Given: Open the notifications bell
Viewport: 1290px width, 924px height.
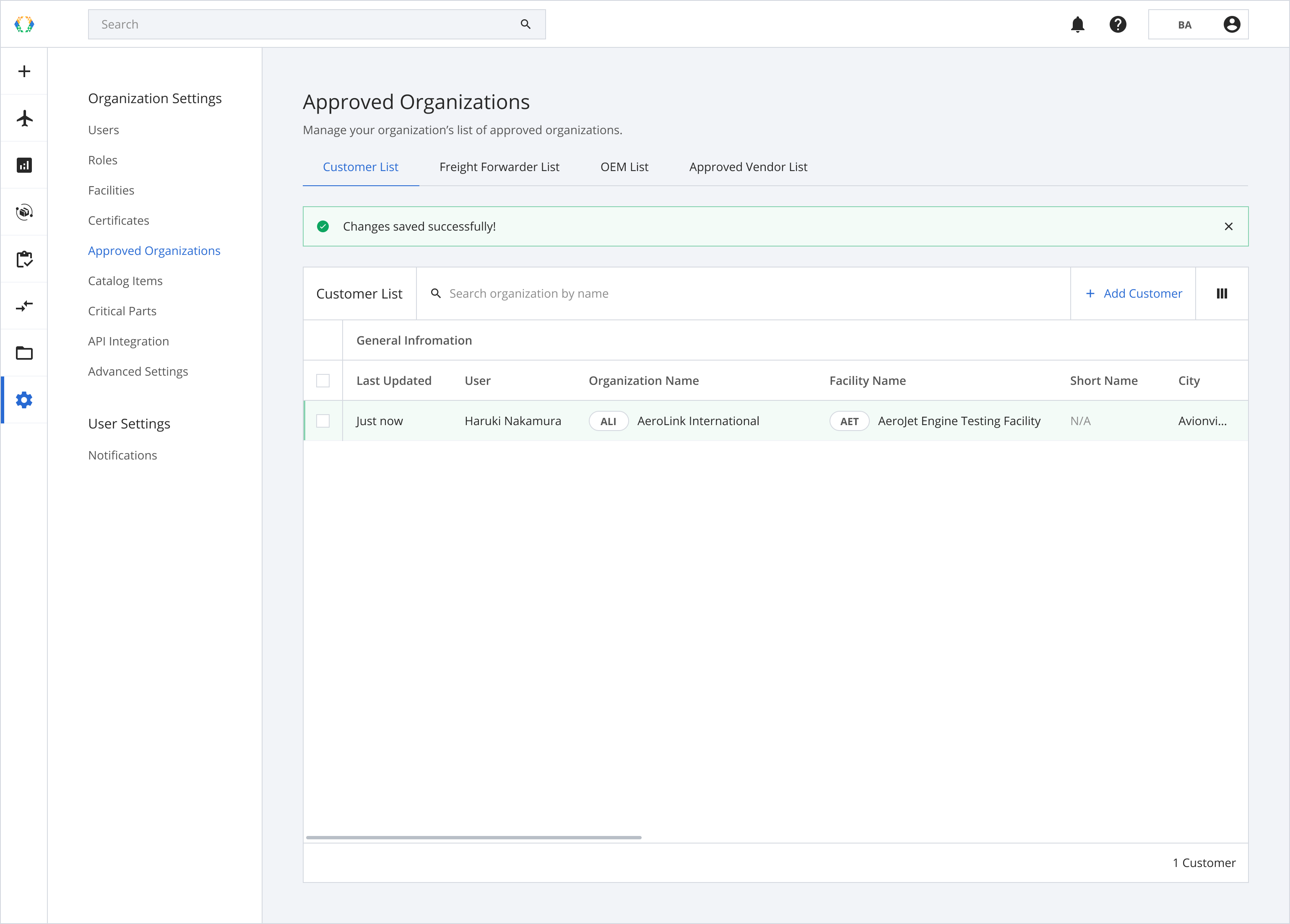Looking at the screenshot, I should point(1078,24).
